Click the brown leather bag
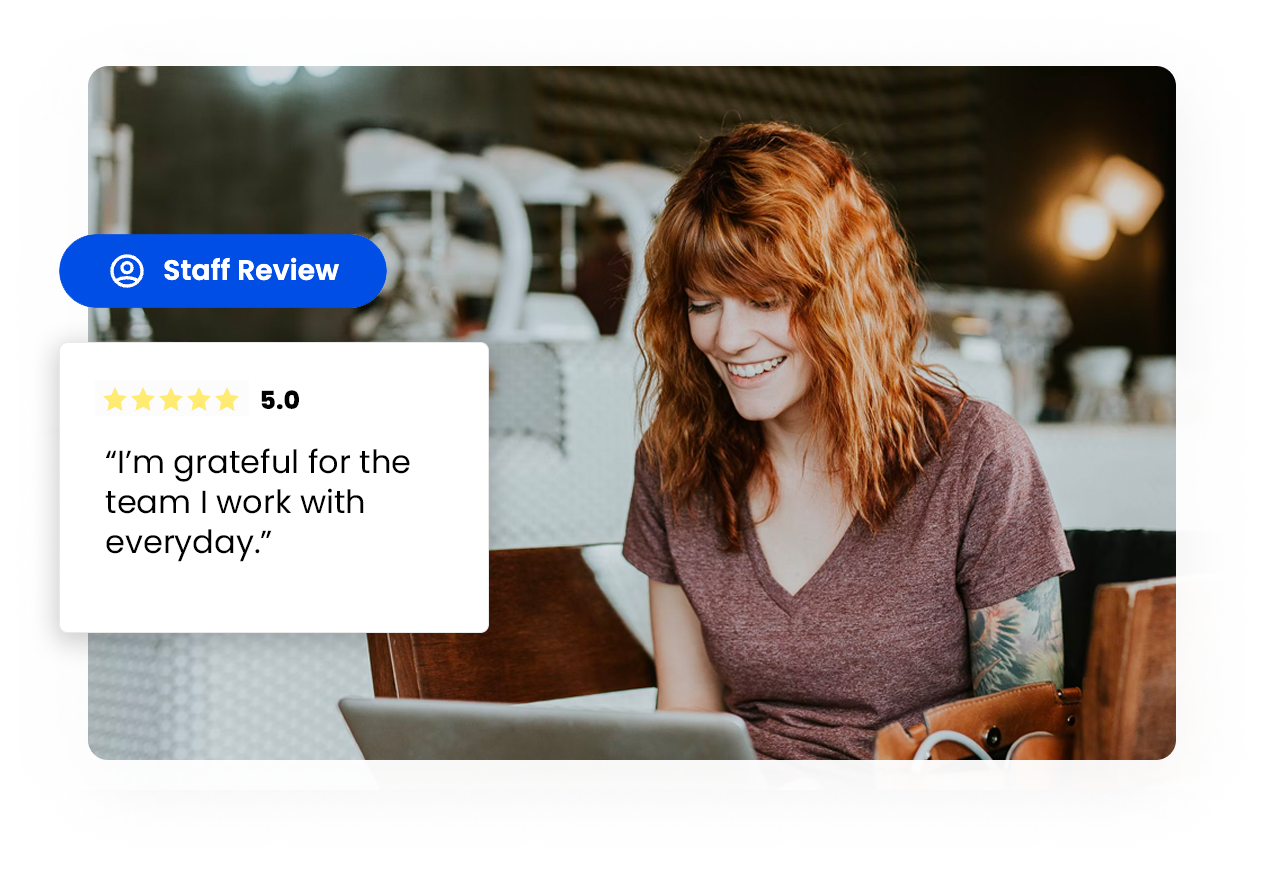This screenshot has width=1264, height=870. click(975, 740)
